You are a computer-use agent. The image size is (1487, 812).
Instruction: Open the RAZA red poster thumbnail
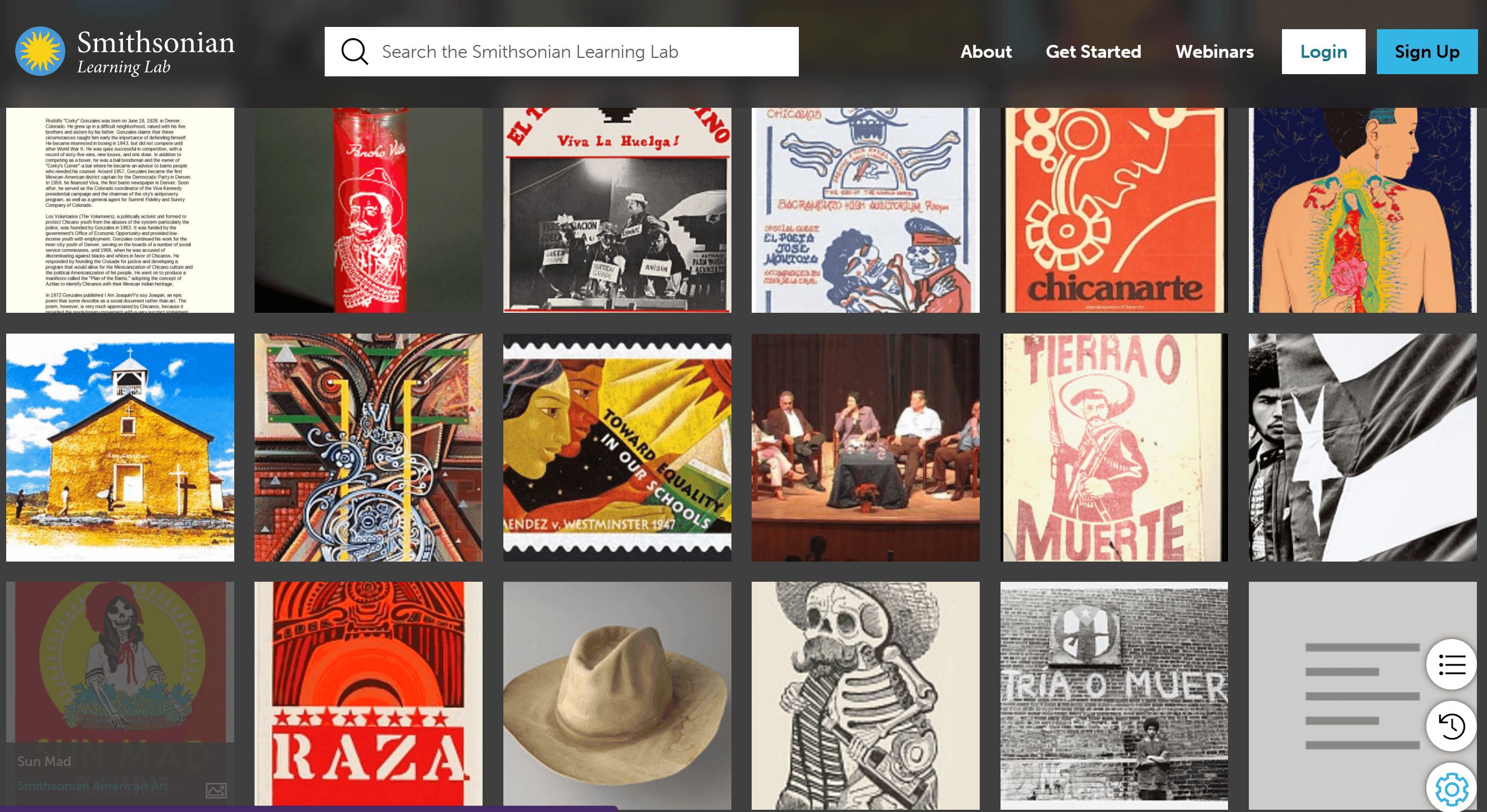point(369,695)
